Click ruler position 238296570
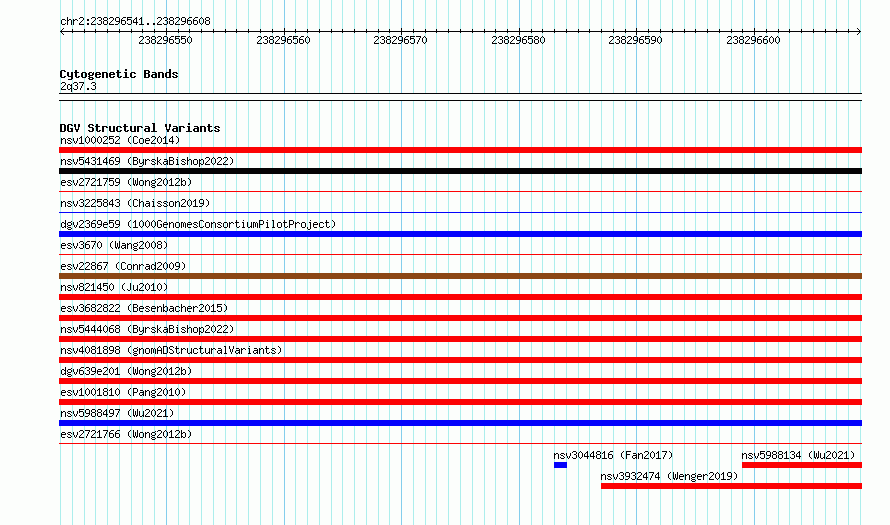 click(x=400, y=40)
